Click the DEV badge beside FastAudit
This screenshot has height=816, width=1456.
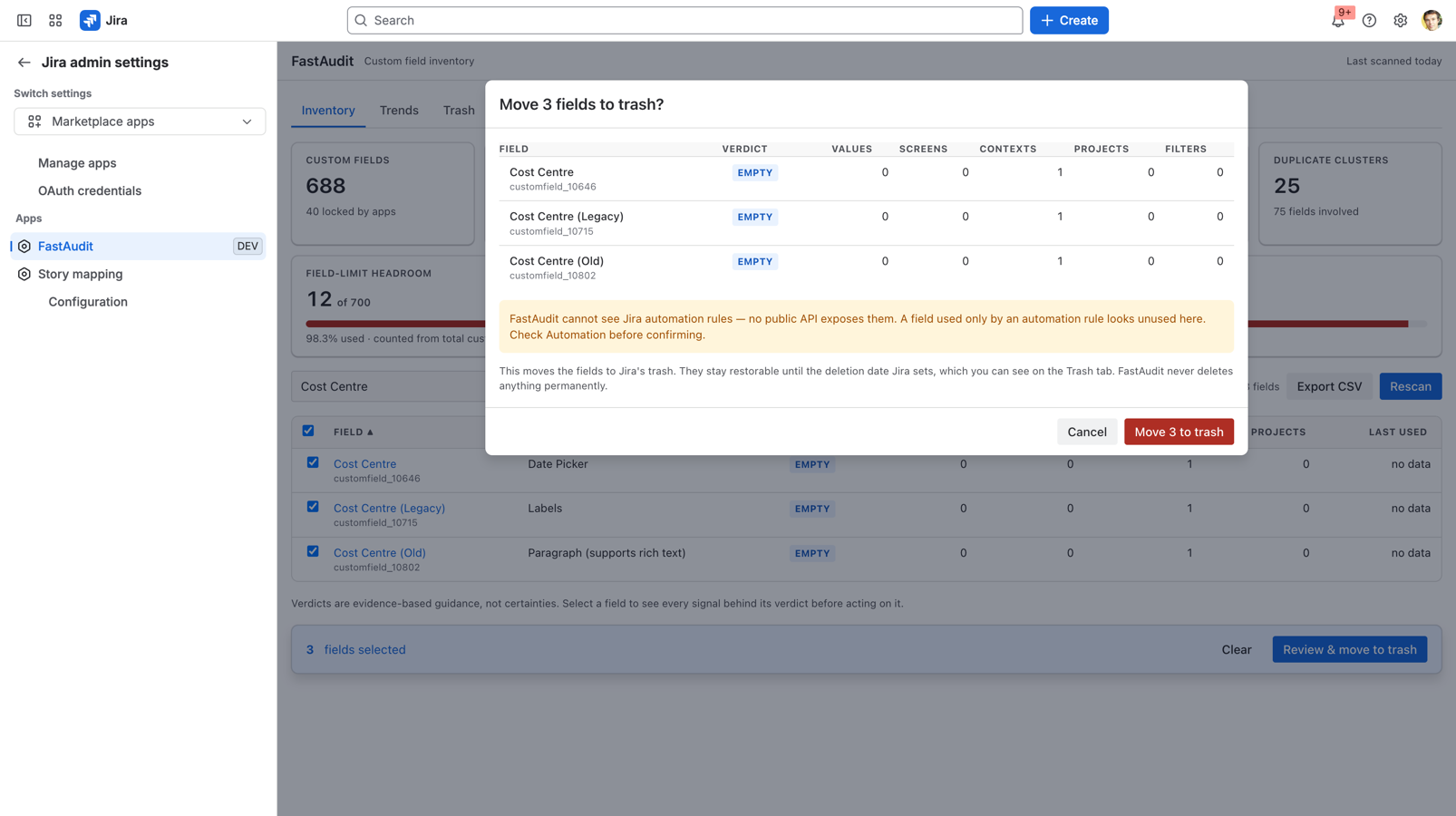pos(248,246)
